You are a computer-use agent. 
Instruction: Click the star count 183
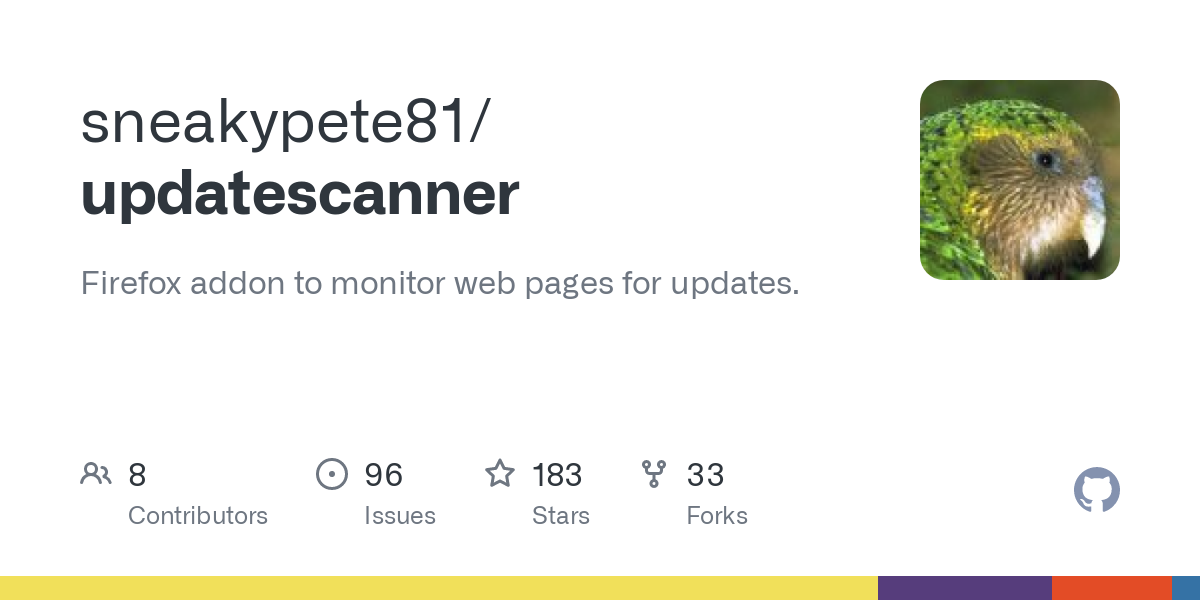557,475
